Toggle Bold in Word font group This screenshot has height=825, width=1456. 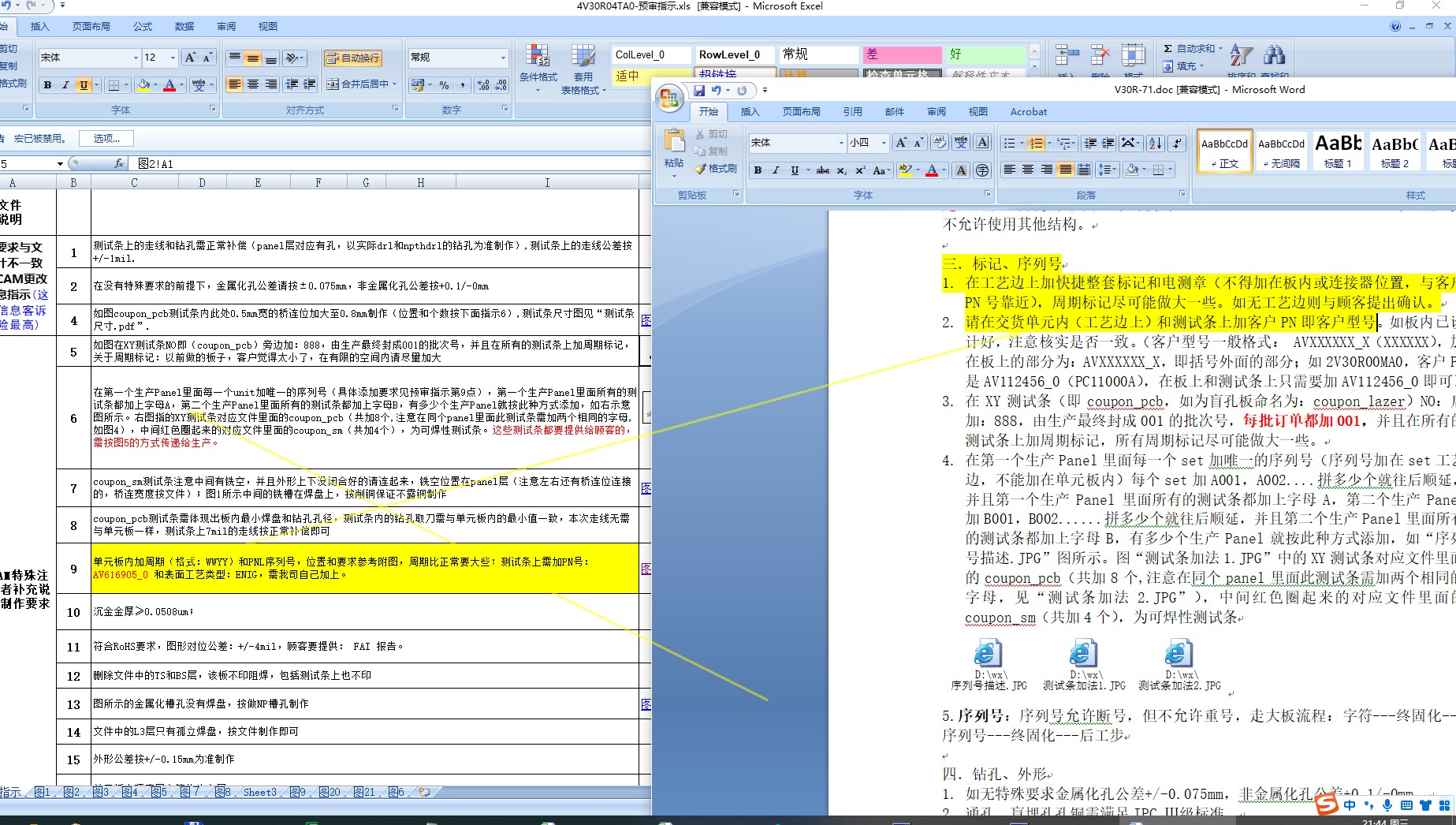(x=758, y=170)
